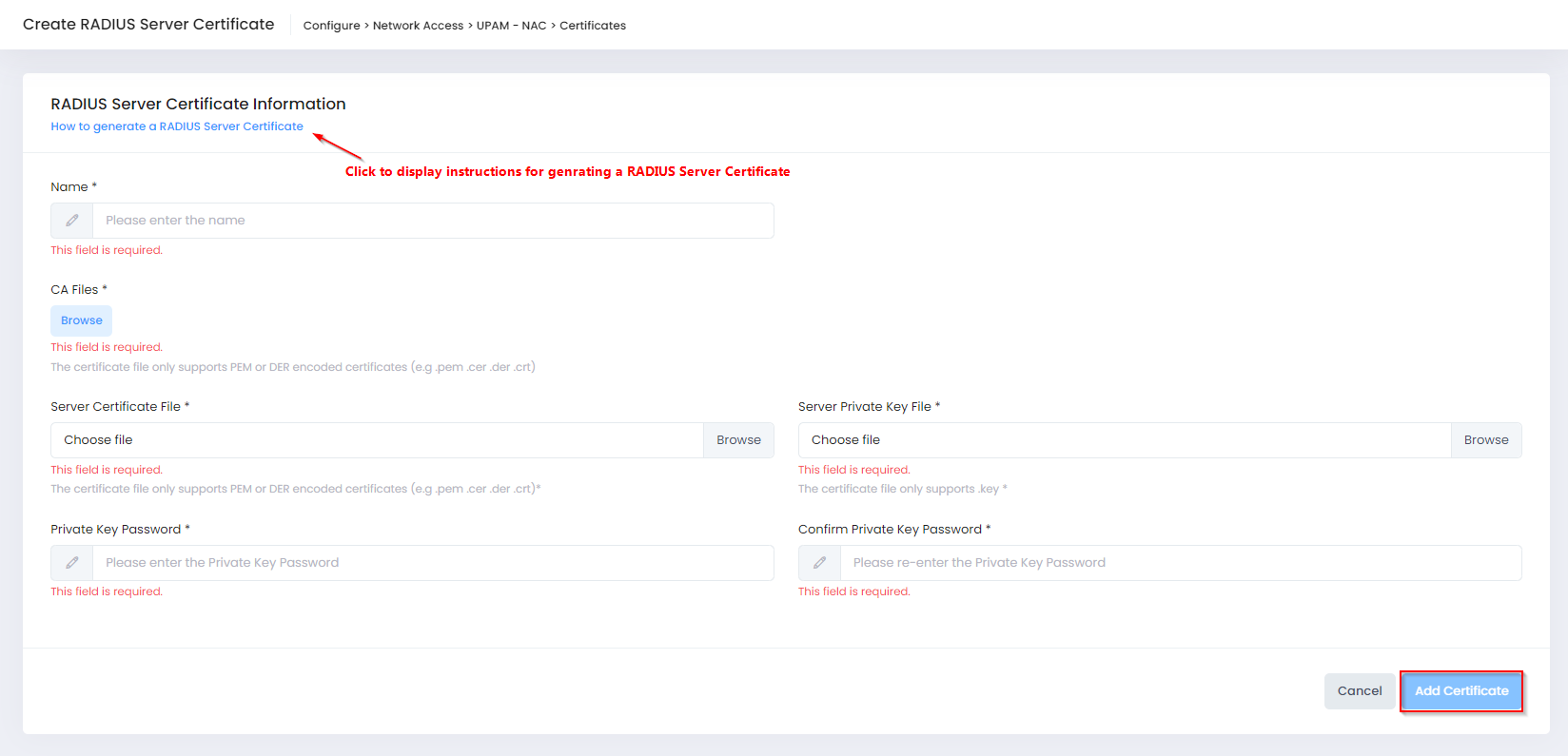Click the pencil icon beside Private Key Password
The image size is (1568, 756).
(72, 563)
